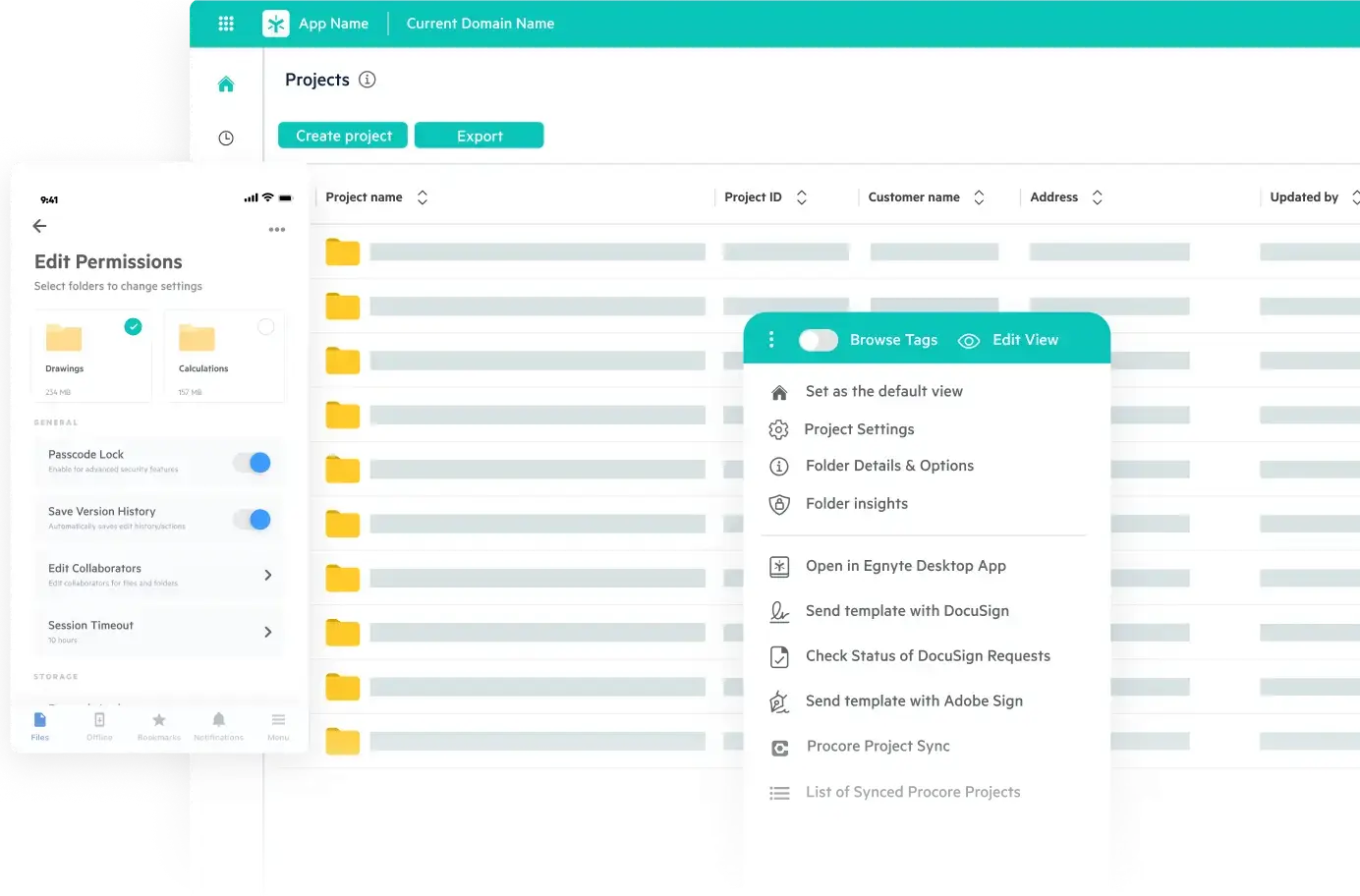Click the Procore Project Sync icon
Image resolution: width=1360 pixels, height=896 pixels.
(x=780, y=749)
